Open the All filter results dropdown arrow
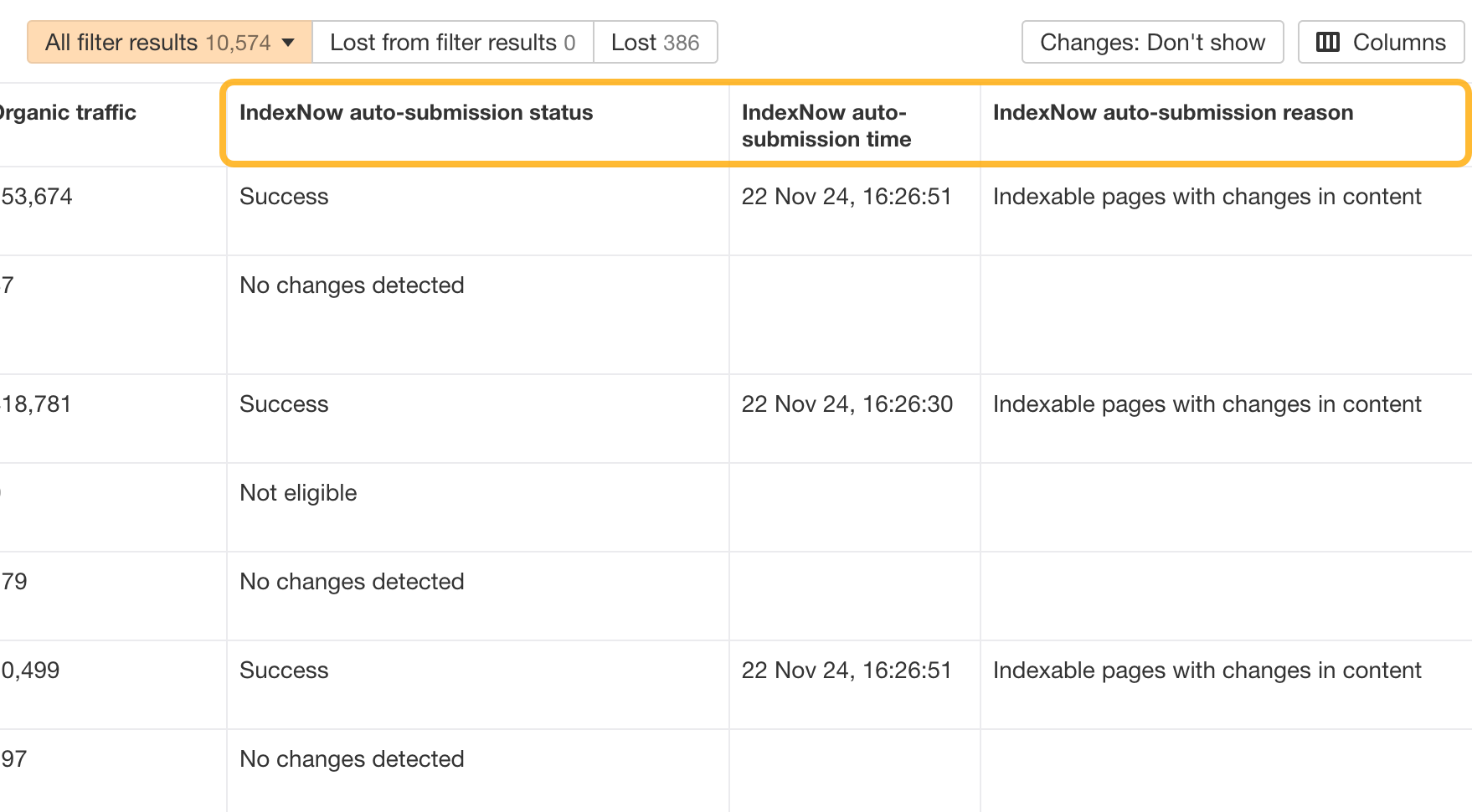 289,43
